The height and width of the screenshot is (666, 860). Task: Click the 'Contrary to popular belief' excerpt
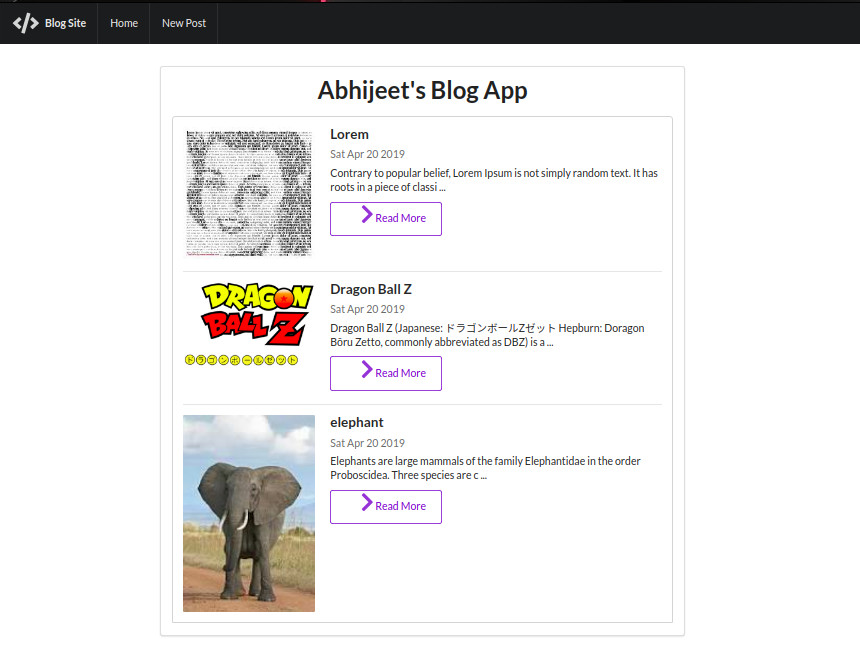[494, 180]
